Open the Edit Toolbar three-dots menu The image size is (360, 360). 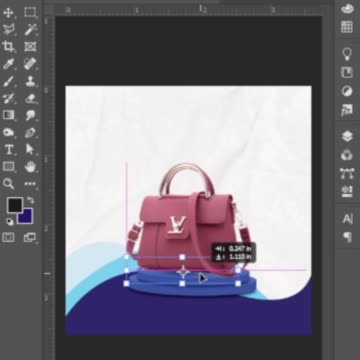tap(30, 184)
